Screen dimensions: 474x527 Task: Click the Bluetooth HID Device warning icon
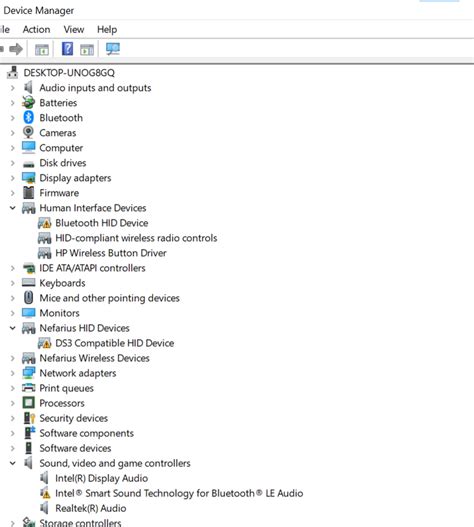tap(44, 223)
